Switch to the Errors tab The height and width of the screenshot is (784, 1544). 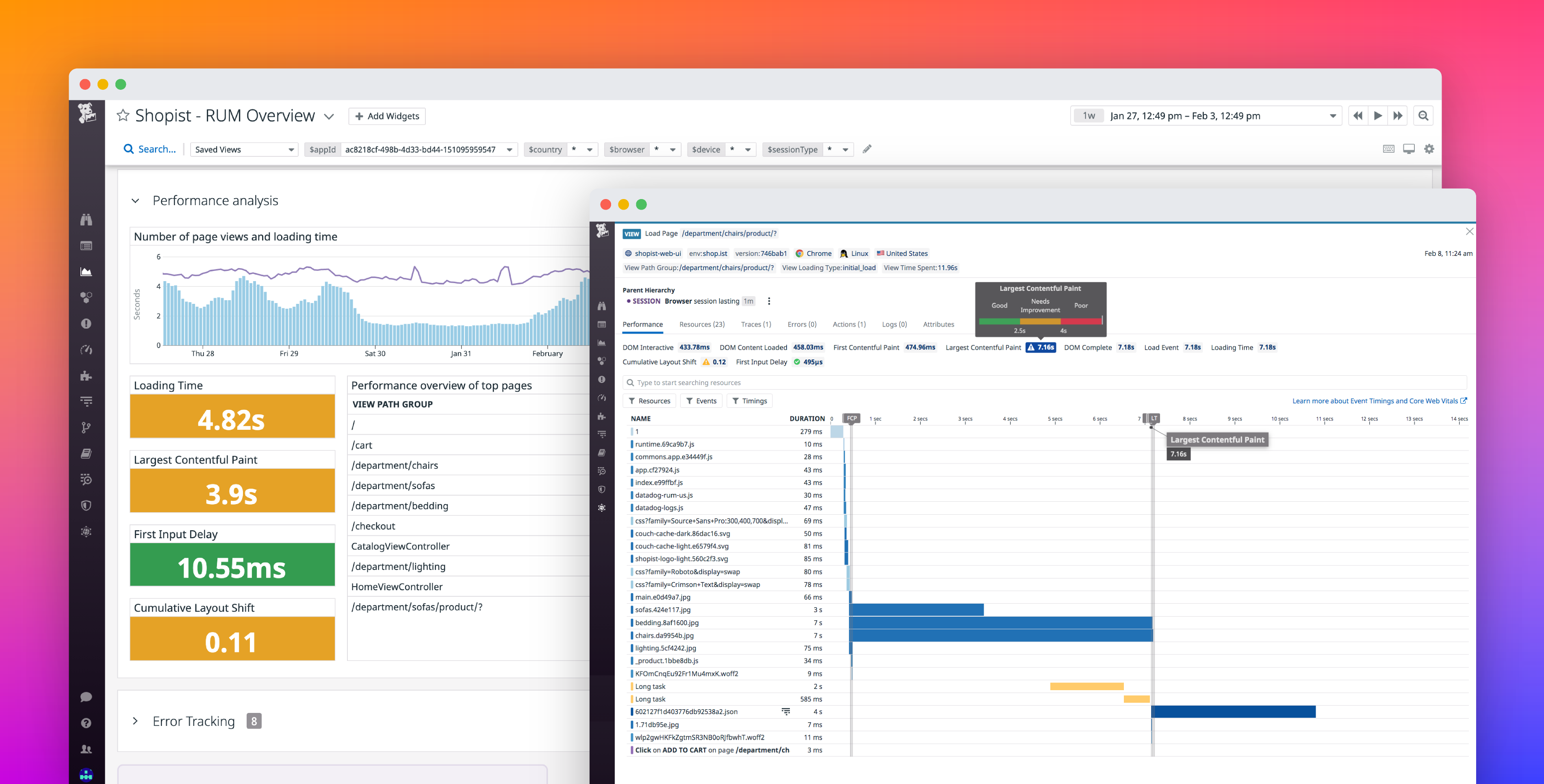[802, 324]
